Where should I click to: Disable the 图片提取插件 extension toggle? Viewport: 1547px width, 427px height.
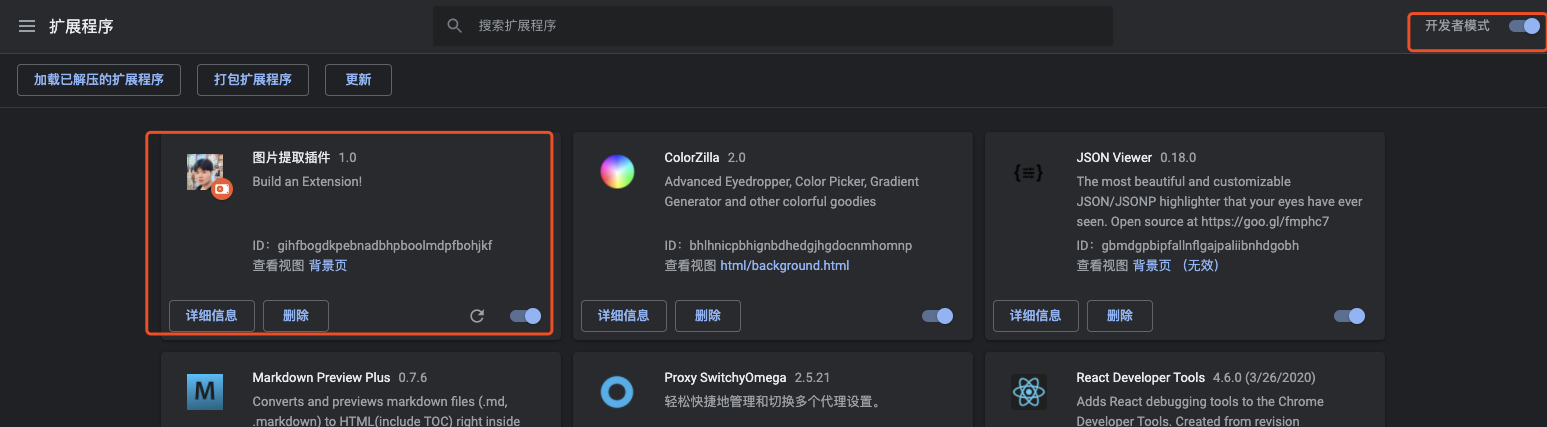click(525, 316)
